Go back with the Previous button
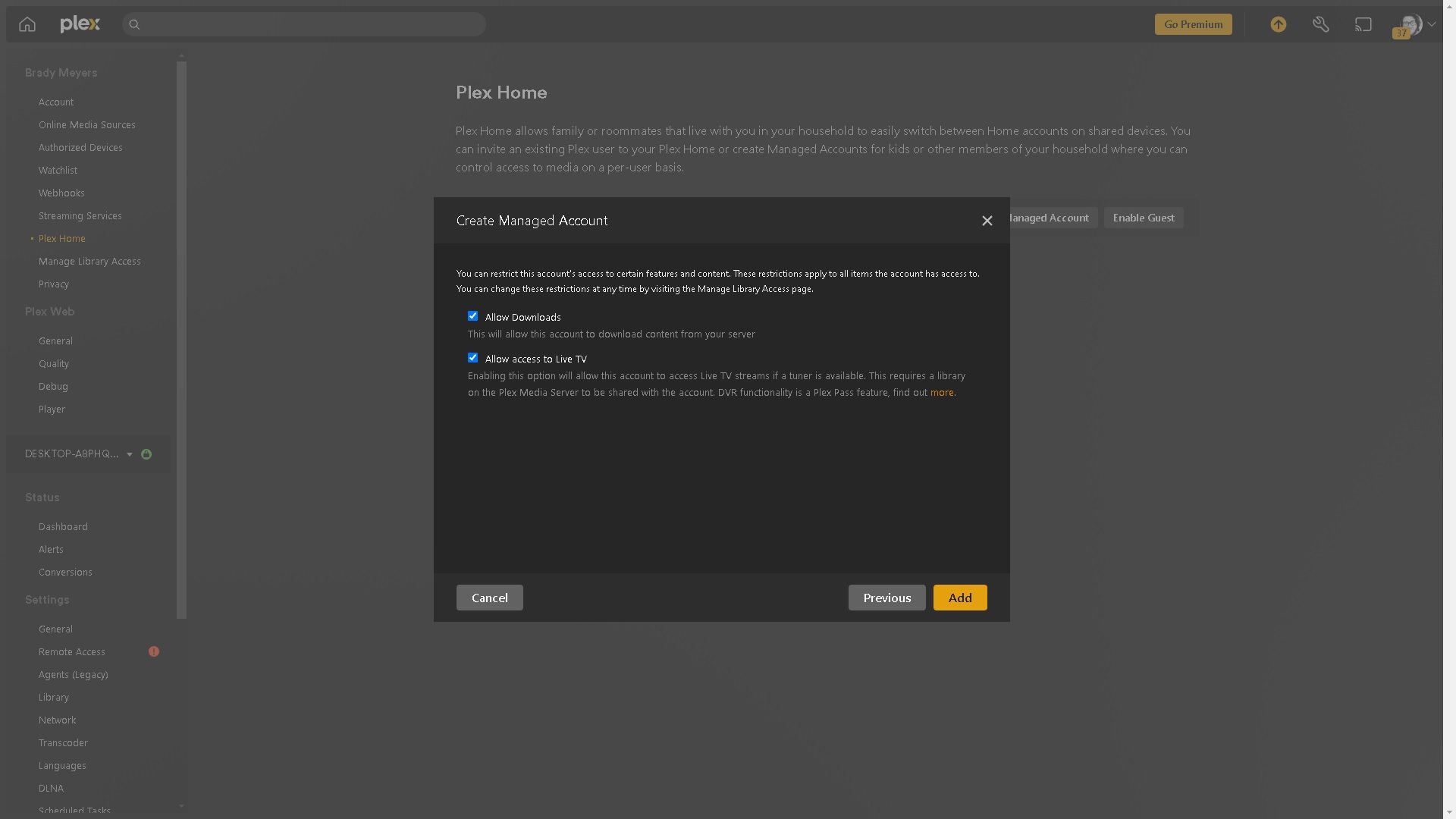This screenshot has height=819, width=1456. click(x=886, y=598)
